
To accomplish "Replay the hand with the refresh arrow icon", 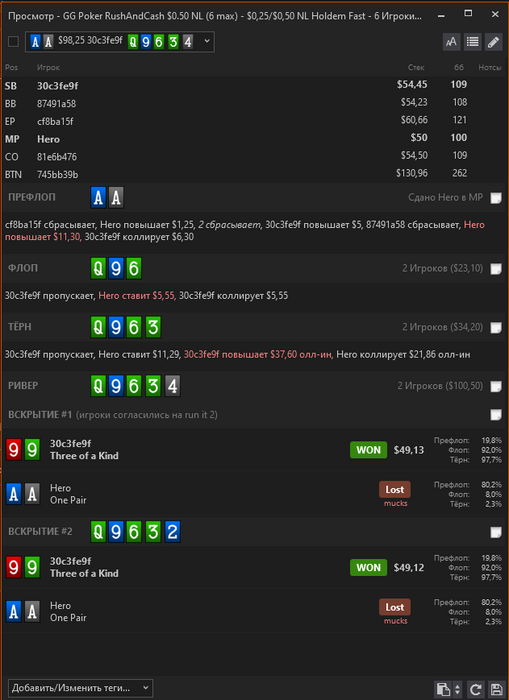I will pos(476,689).
